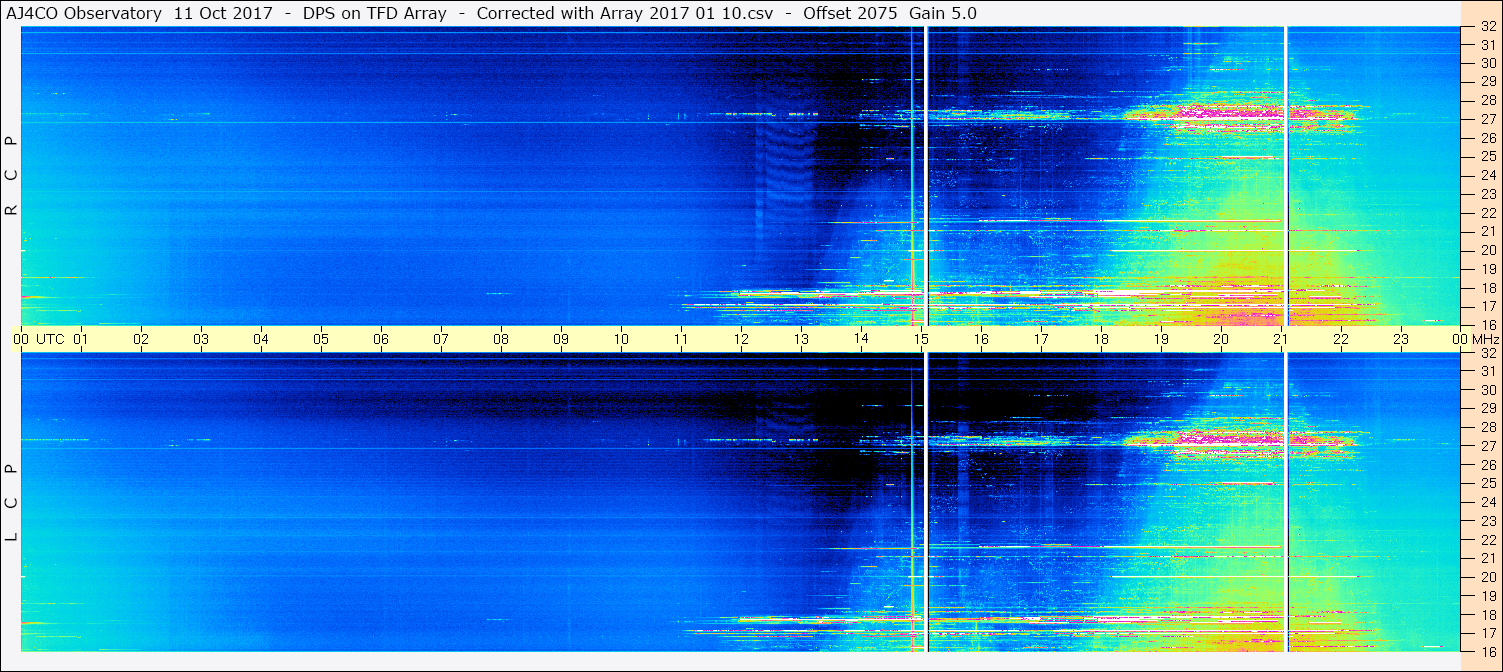1503x672 pixels.
Task: Select the 29 MHz label on LCP scale
Action: (x=1488, y=409)
